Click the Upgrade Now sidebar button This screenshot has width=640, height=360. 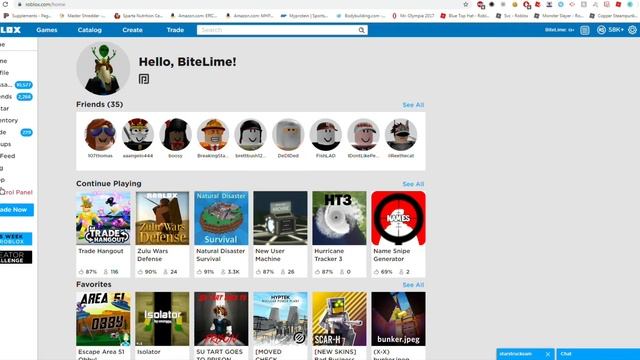tap(16, 209)
